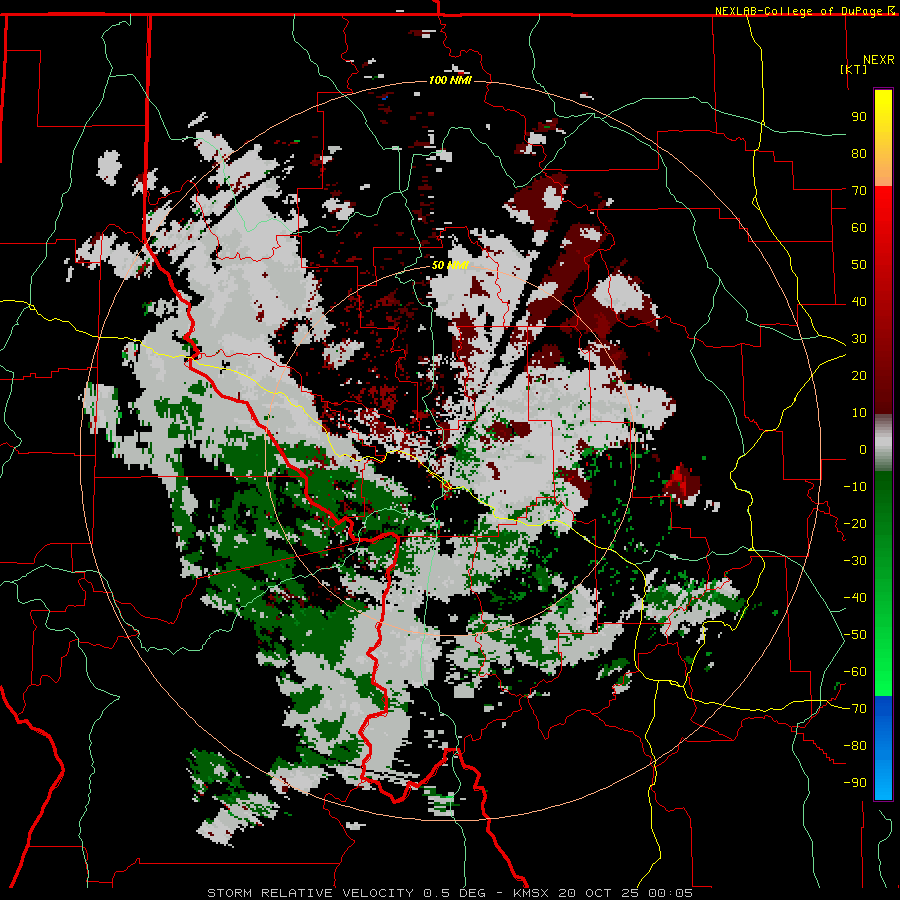Click the 80 value on the velocity scale
The image size is (900, 900).
tap(859, 153)
